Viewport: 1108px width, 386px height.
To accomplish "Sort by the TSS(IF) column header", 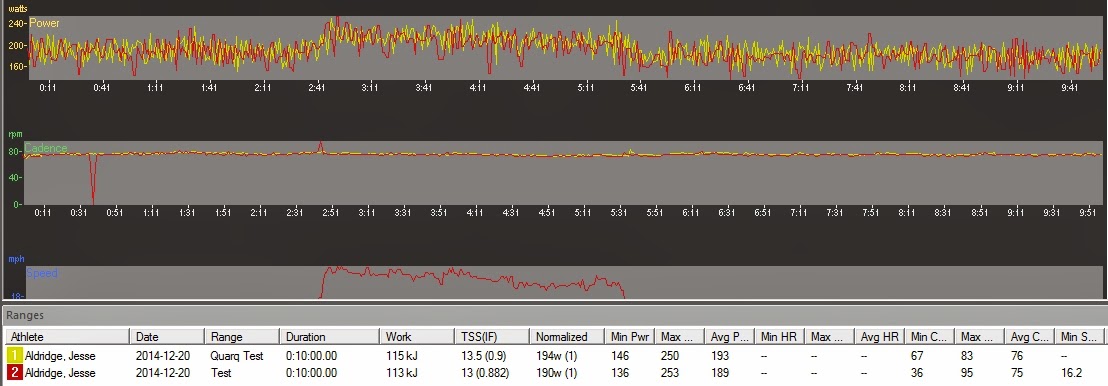I will [492, 337].
